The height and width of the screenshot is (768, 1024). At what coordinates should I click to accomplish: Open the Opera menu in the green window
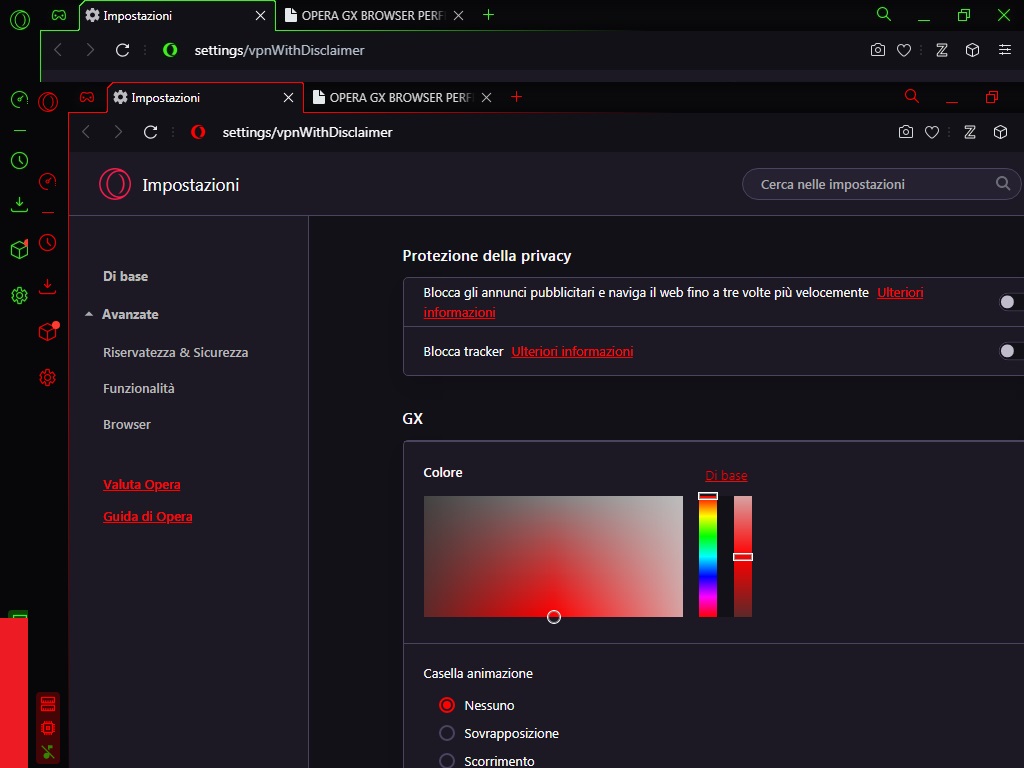pyautogui.click(x=20, y=20)
